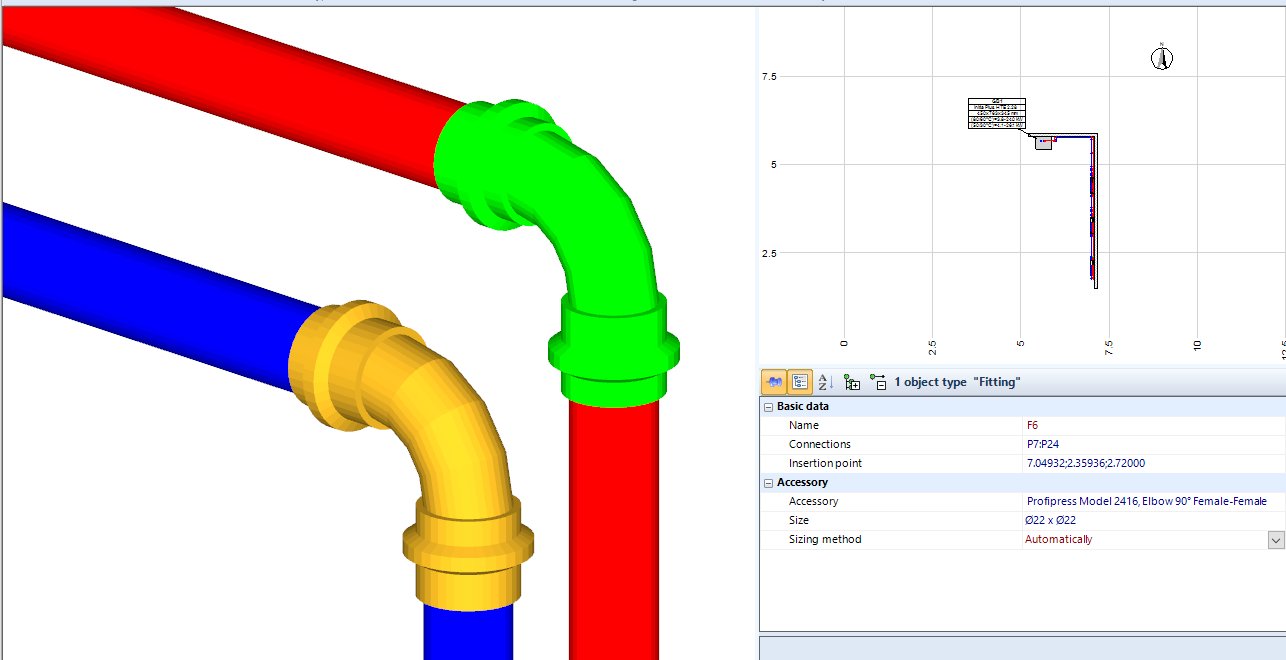The height and width of the screenshot is (660, 1286).
Task: Click the expand objects plus icon
Action: 853,382
